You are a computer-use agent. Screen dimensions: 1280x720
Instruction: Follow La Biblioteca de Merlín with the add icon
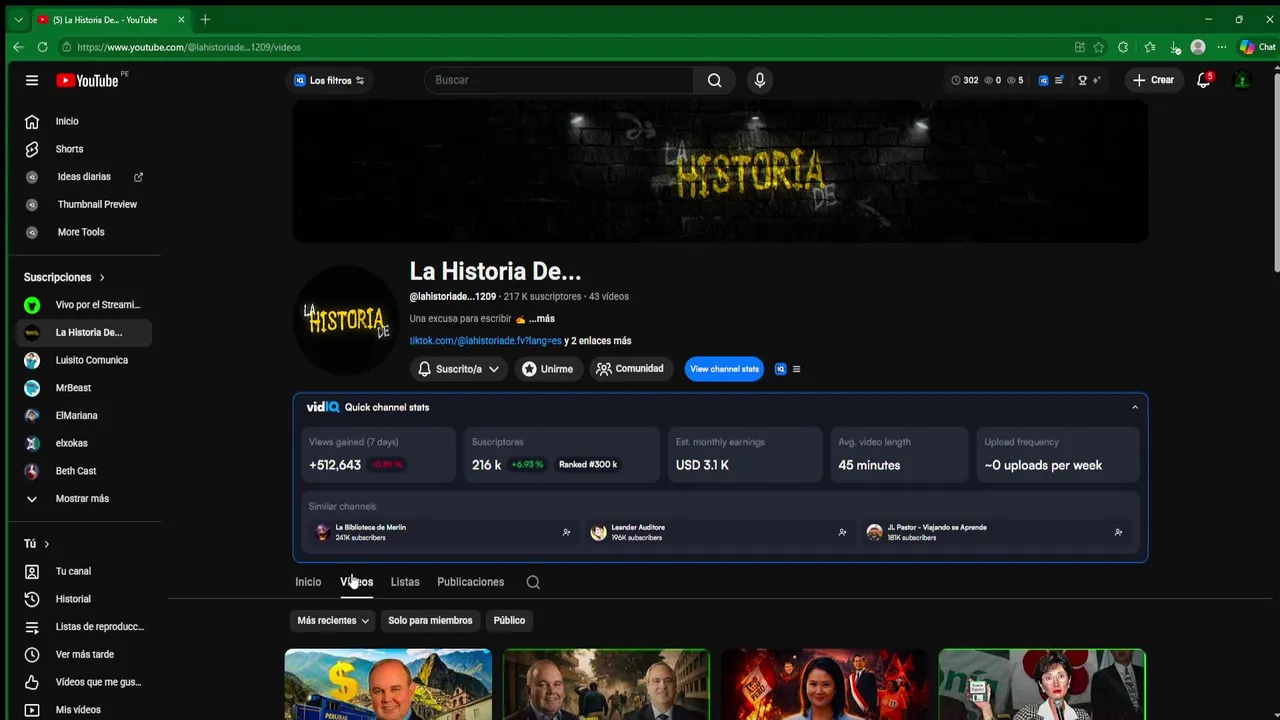[x=566, y=533]
